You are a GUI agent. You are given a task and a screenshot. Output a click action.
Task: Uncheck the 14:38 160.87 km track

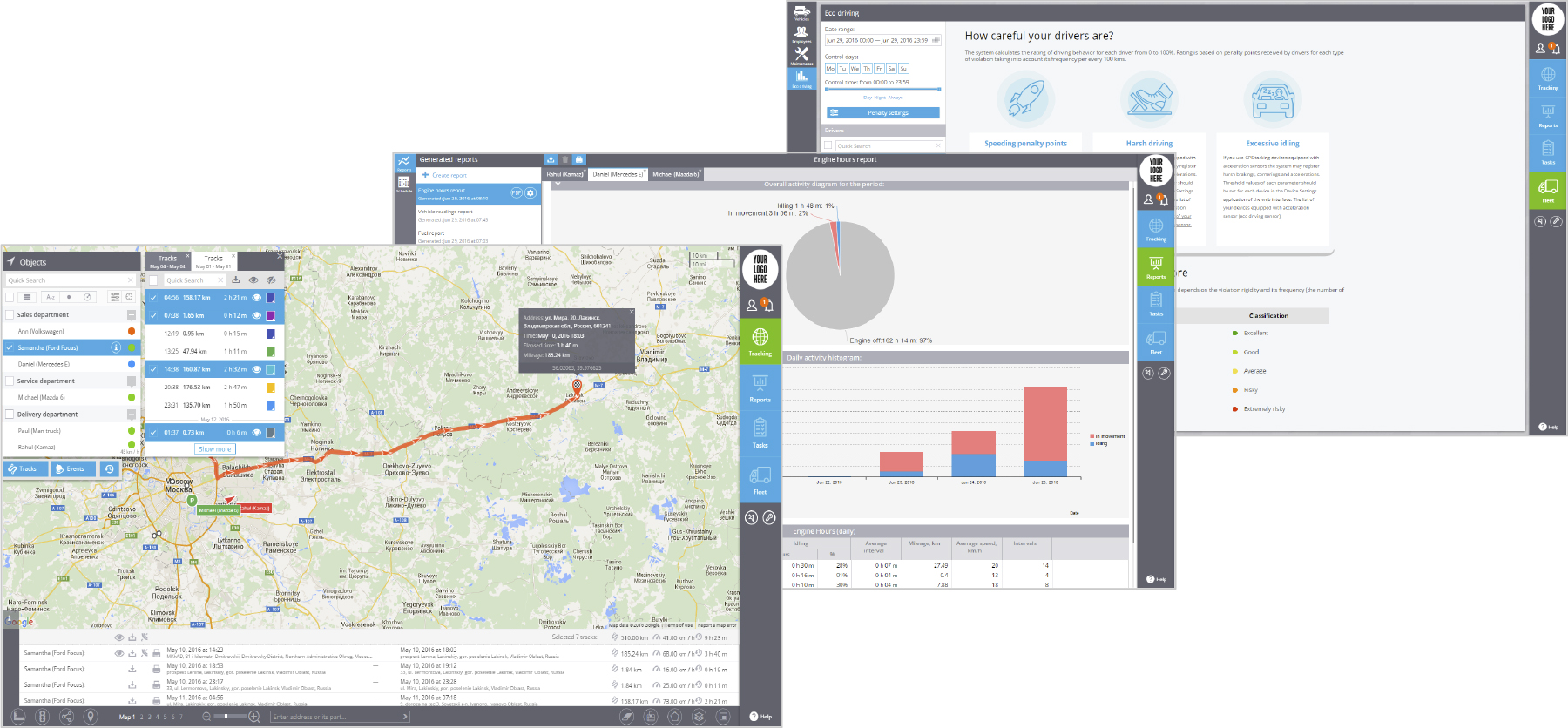coord(153,369)
